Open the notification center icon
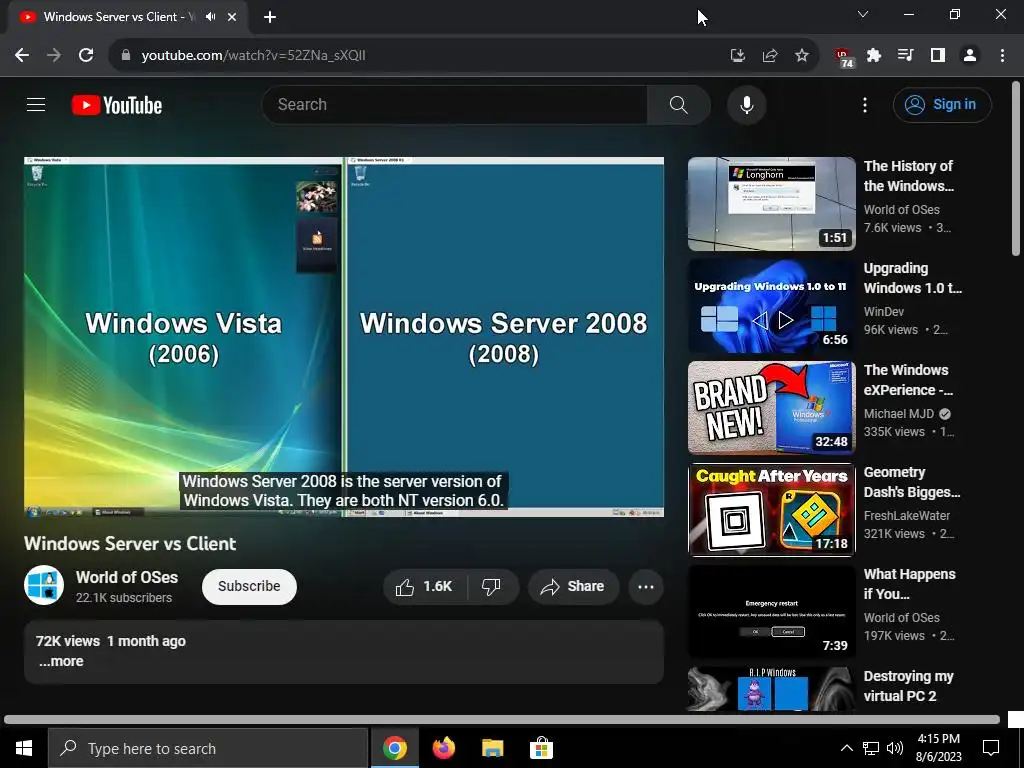The height and width of the screenshot is (768, 1024). (x=991, y=748)
